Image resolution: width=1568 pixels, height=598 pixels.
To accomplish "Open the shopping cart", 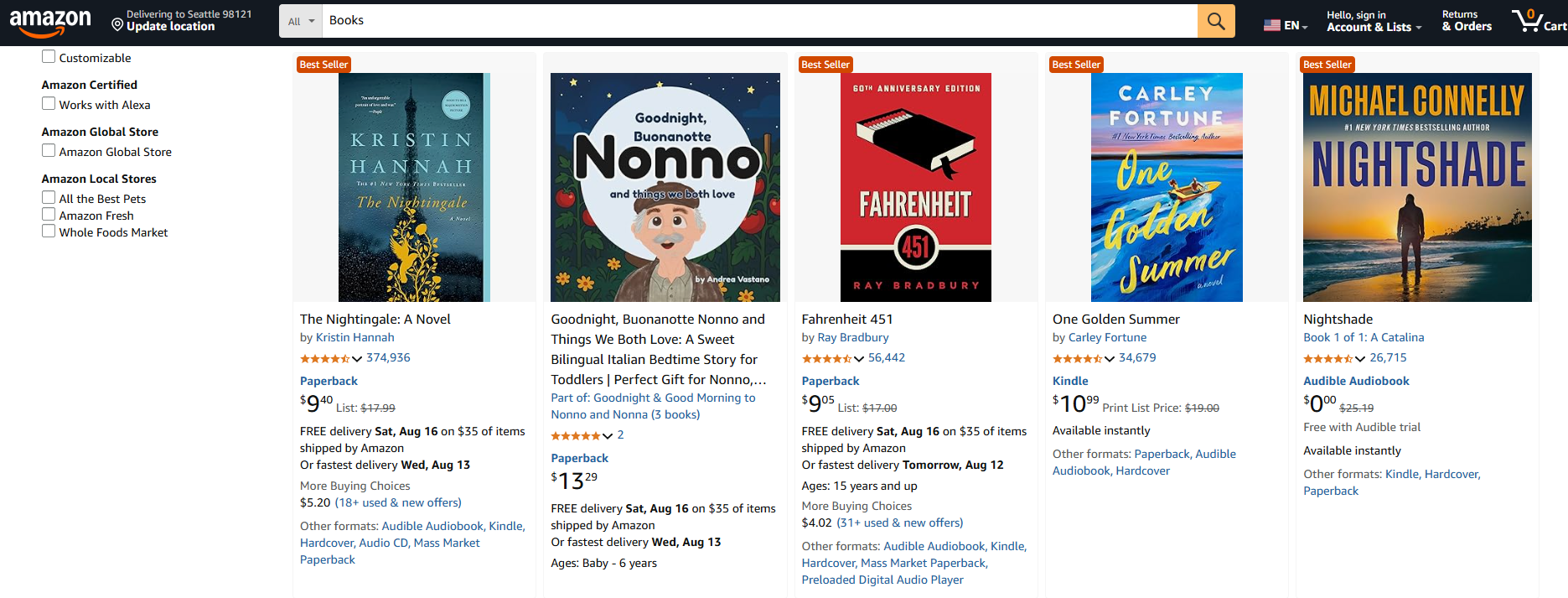I will [x=1539, y=21].
